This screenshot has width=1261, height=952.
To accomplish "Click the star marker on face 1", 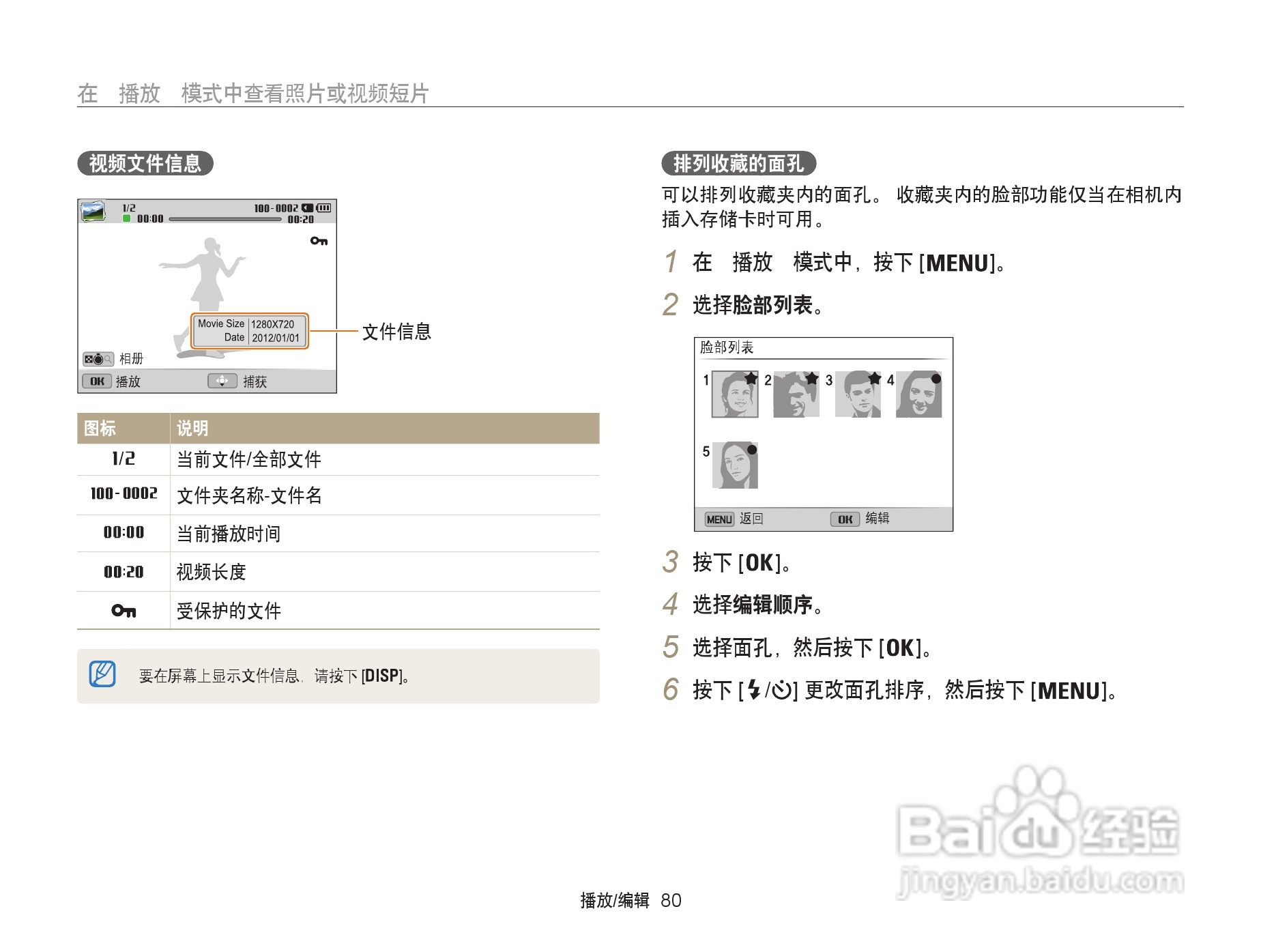I will (x=751, y=378).
